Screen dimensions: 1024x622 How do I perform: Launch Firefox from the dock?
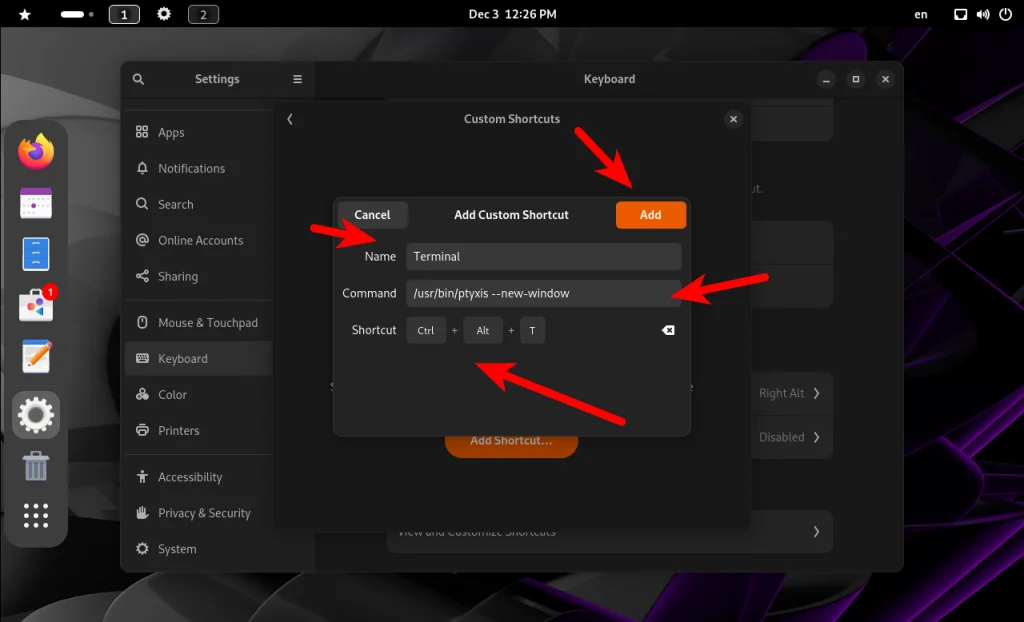[36, 152]
